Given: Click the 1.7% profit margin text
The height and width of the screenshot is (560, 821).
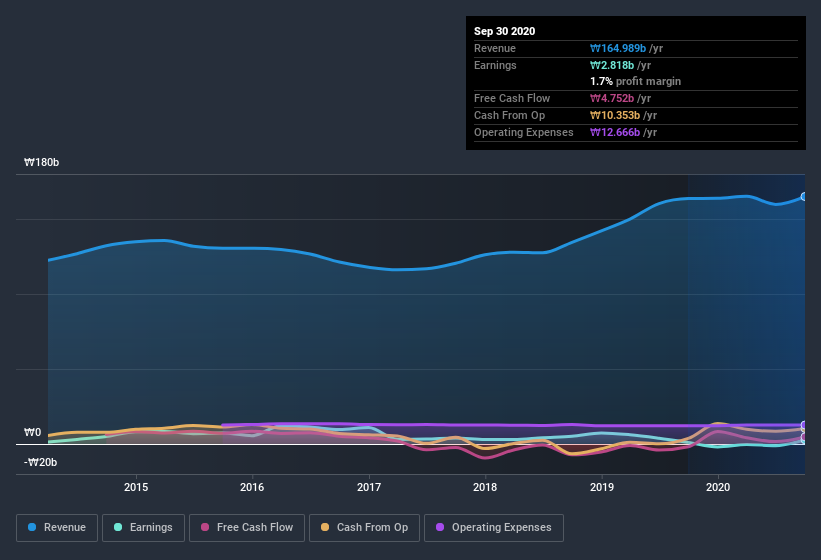Looking at the screenshot, I should click(x=636, y=81).
